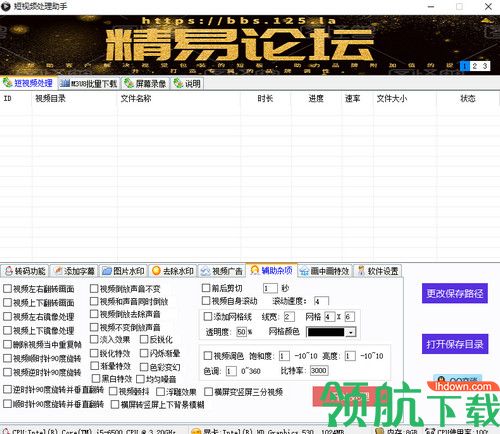Switch to the 视频广告 tab
Screen dimensions: 500x434
(x=222, y=271)
